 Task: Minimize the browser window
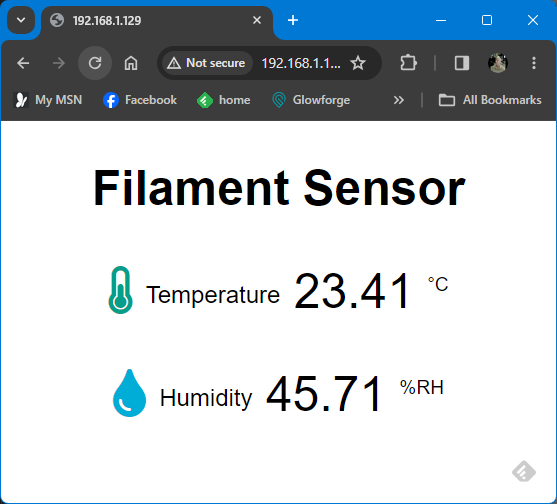point(441,20)
